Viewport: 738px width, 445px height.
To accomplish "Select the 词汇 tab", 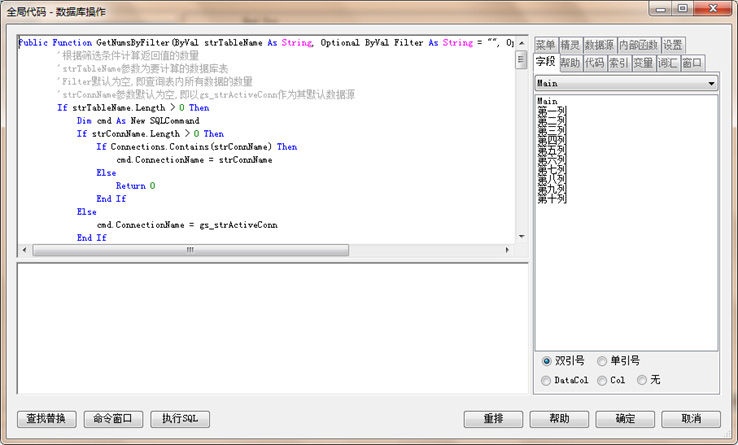I will coord(668,63).
